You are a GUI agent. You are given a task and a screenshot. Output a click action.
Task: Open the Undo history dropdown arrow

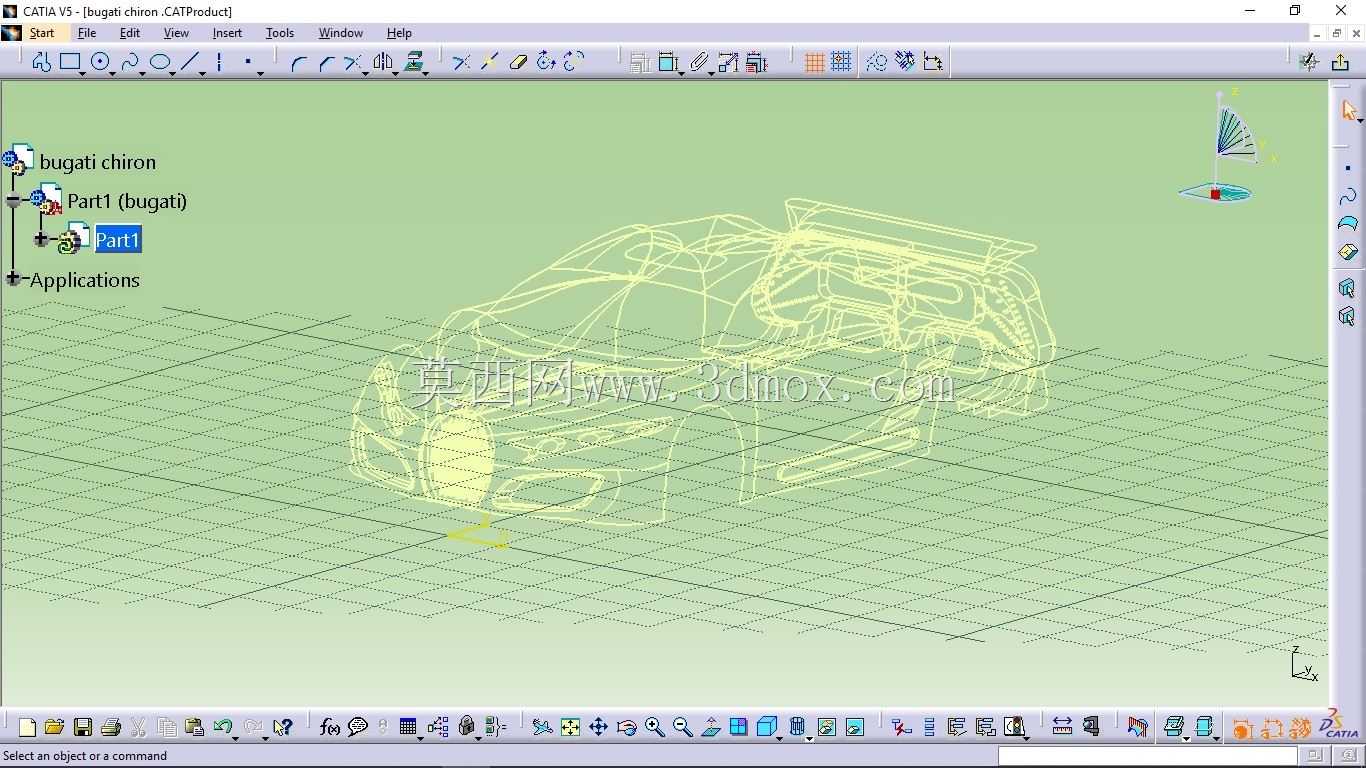click(236, 737)
